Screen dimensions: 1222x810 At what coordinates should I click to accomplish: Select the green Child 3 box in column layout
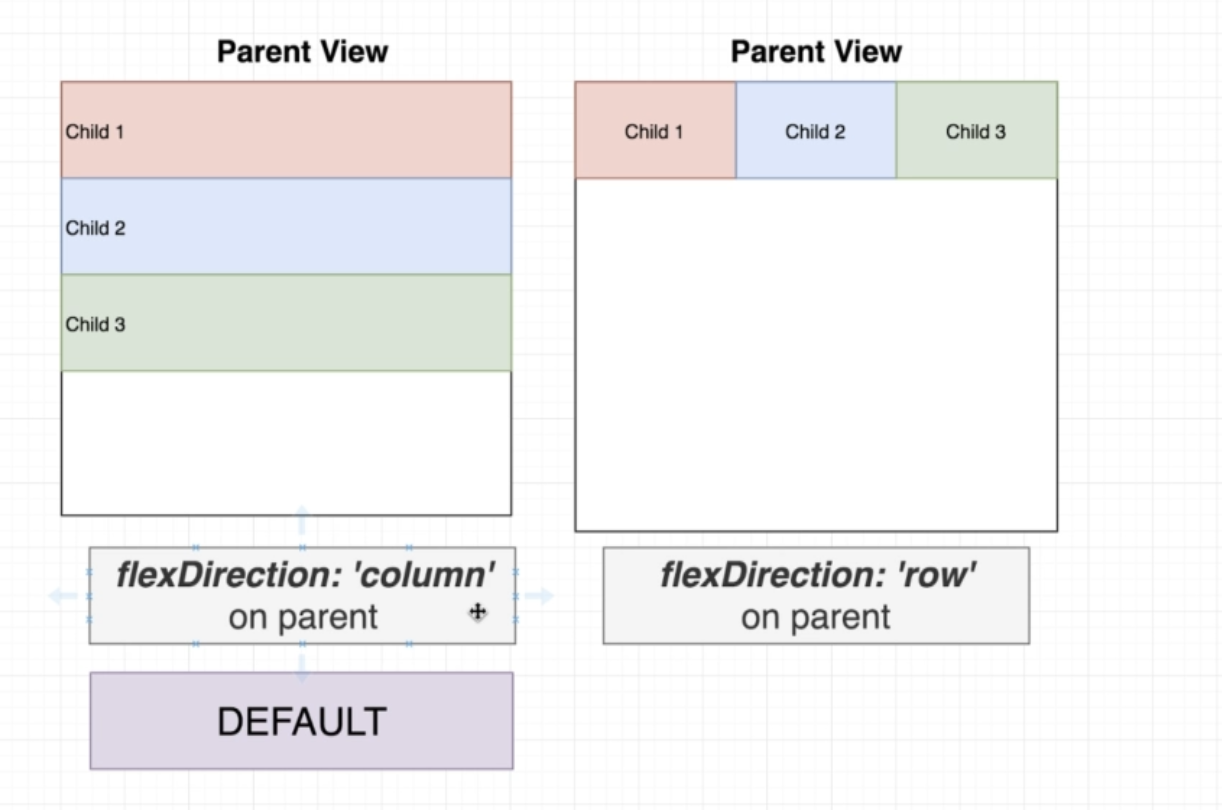click(x=286, y=323)
